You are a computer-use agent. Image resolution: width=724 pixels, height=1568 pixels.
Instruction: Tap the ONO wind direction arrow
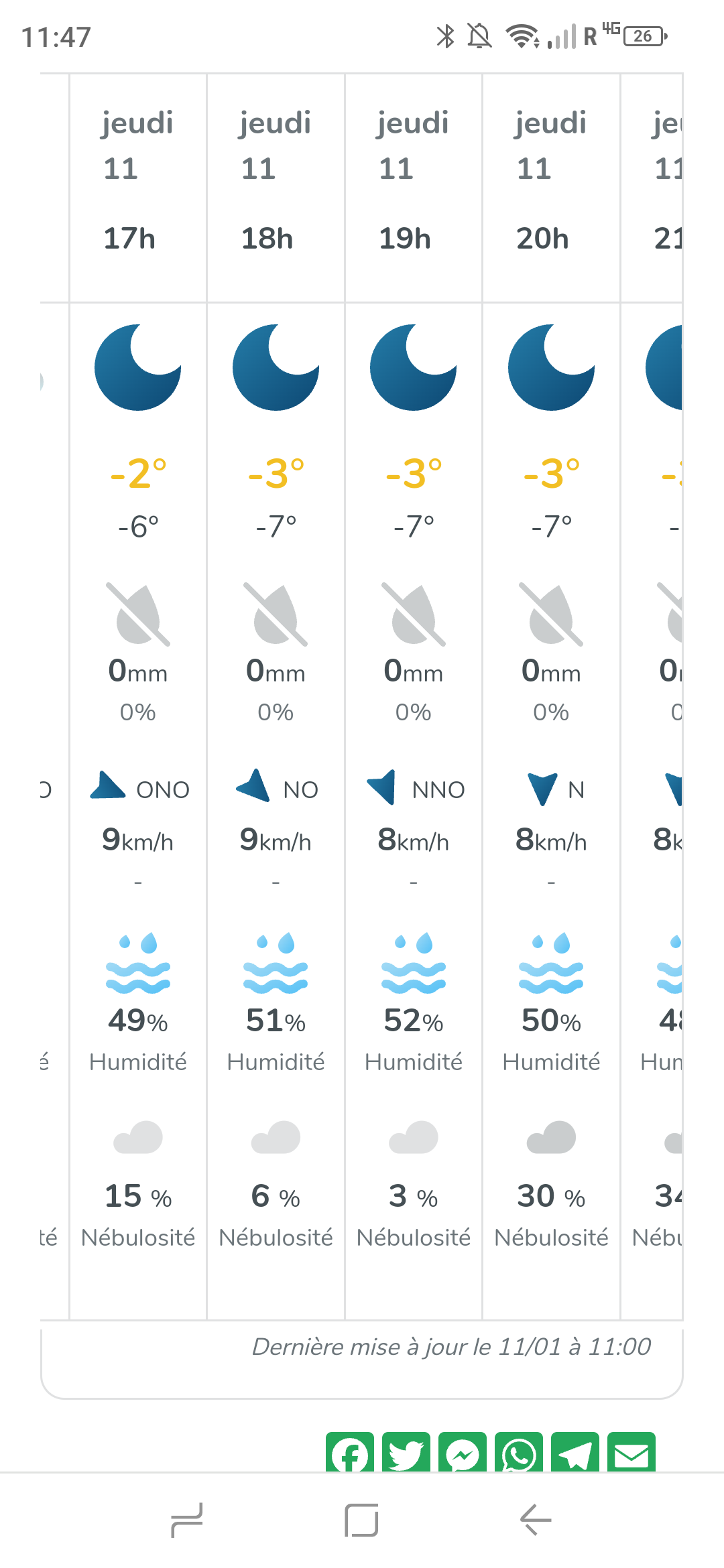[108, 786]
